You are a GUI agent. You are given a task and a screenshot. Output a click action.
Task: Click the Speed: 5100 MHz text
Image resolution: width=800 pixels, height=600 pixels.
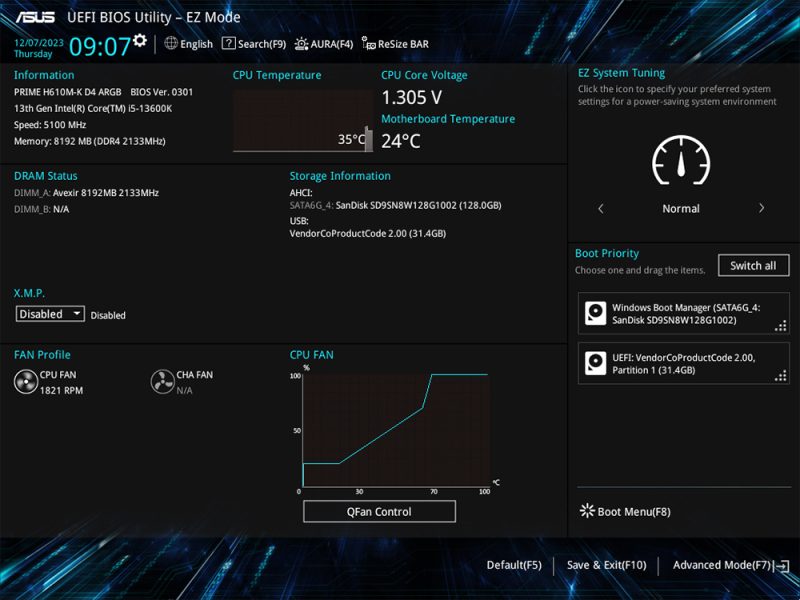tap(50, 125)
